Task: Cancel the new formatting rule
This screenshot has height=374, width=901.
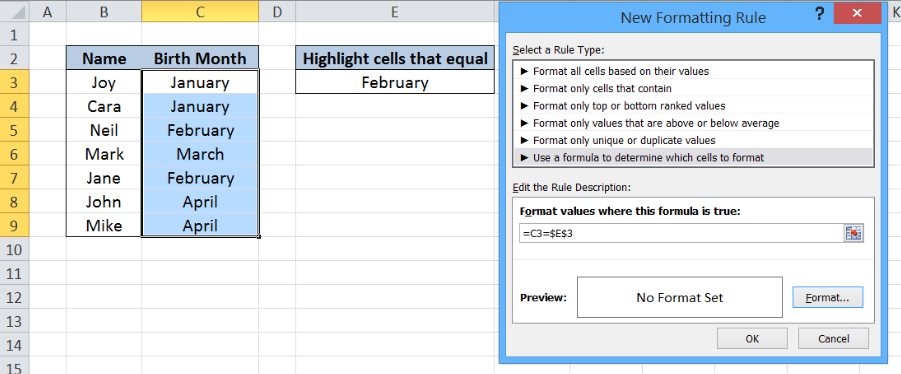Action: click(833, 338)
